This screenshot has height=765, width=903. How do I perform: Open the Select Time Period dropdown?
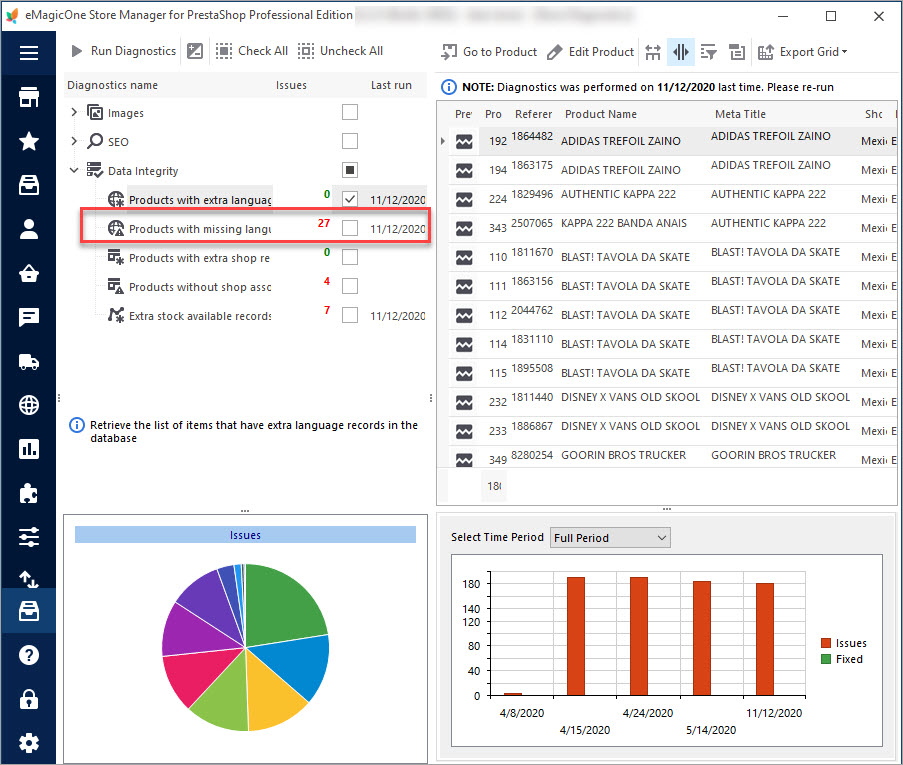(610, 537)
